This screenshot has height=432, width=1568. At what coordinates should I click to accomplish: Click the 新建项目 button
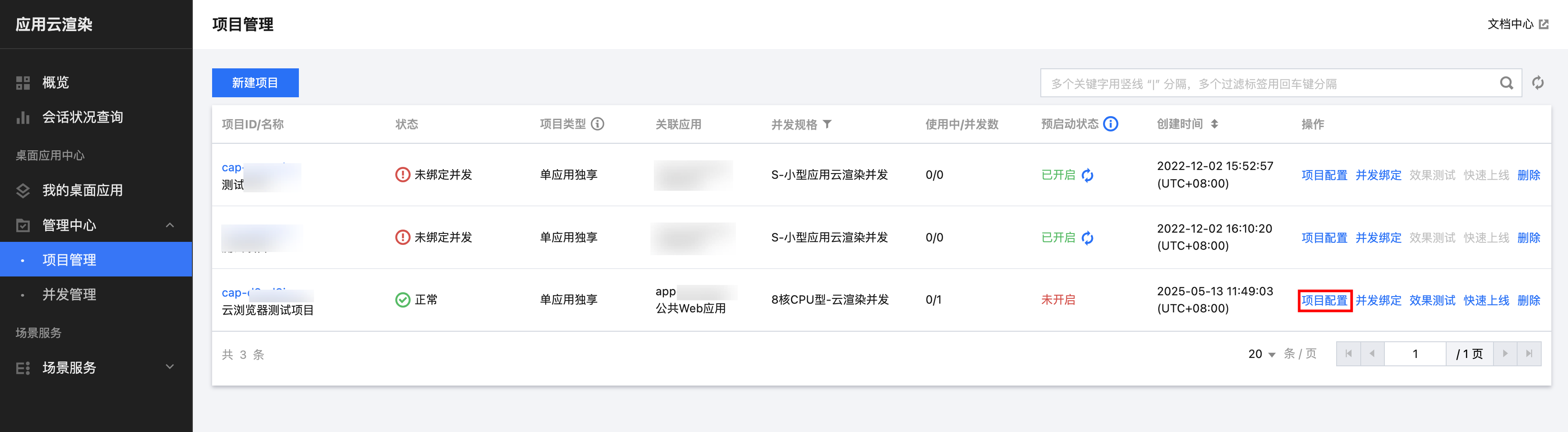click(255, 83)
